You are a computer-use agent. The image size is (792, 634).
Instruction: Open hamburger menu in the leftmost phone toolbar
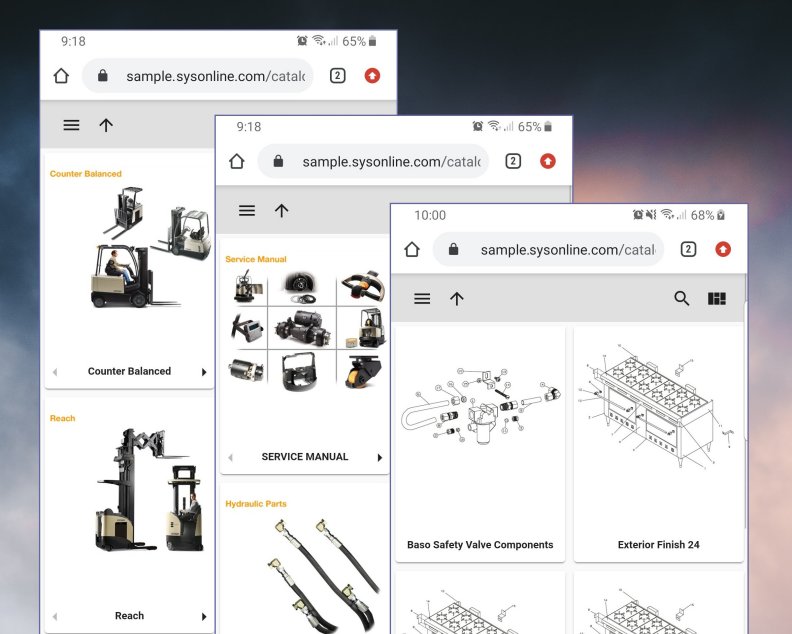(71, 125)
